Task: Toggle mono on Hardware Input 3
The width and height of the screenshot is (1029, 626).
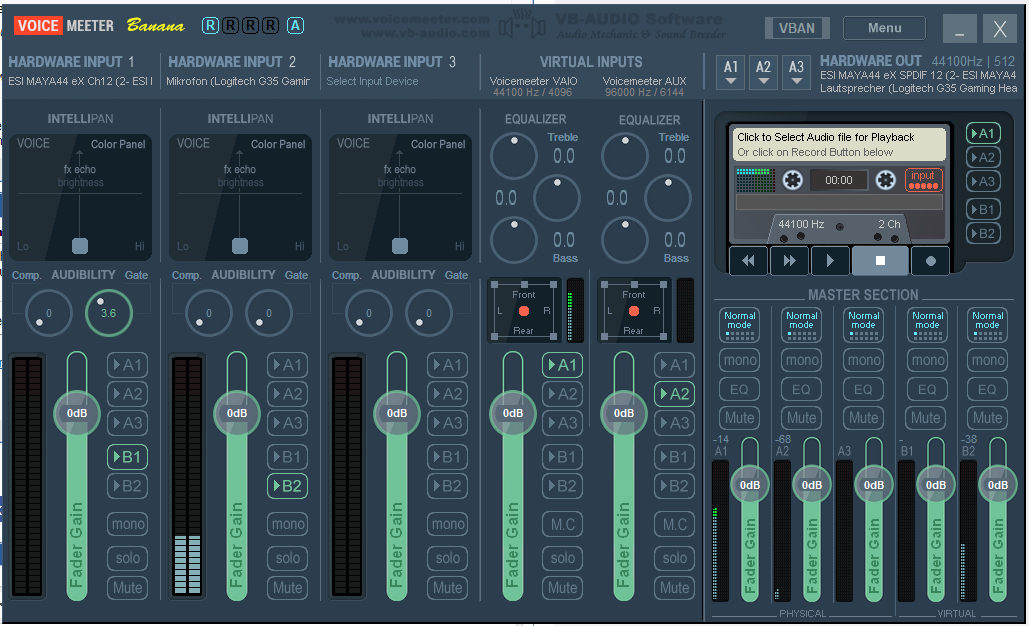Action: 448,524
